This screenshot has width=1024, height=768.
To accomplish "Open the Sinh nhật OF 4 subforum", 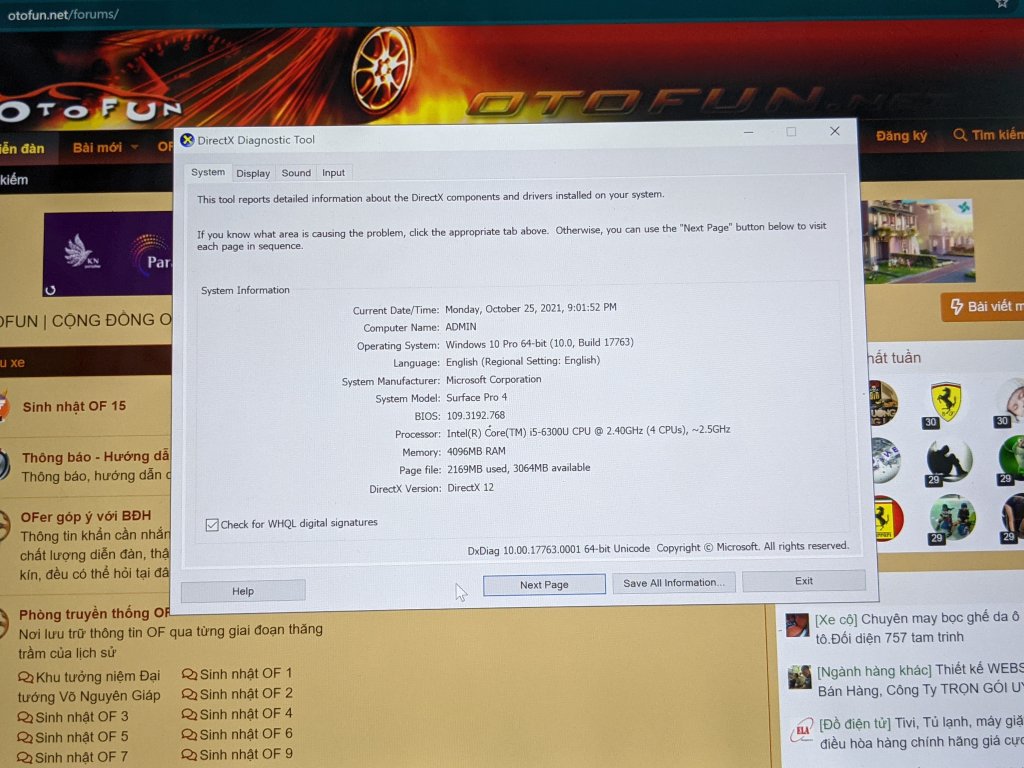I will pyautogui.click(x=246, y=714).
